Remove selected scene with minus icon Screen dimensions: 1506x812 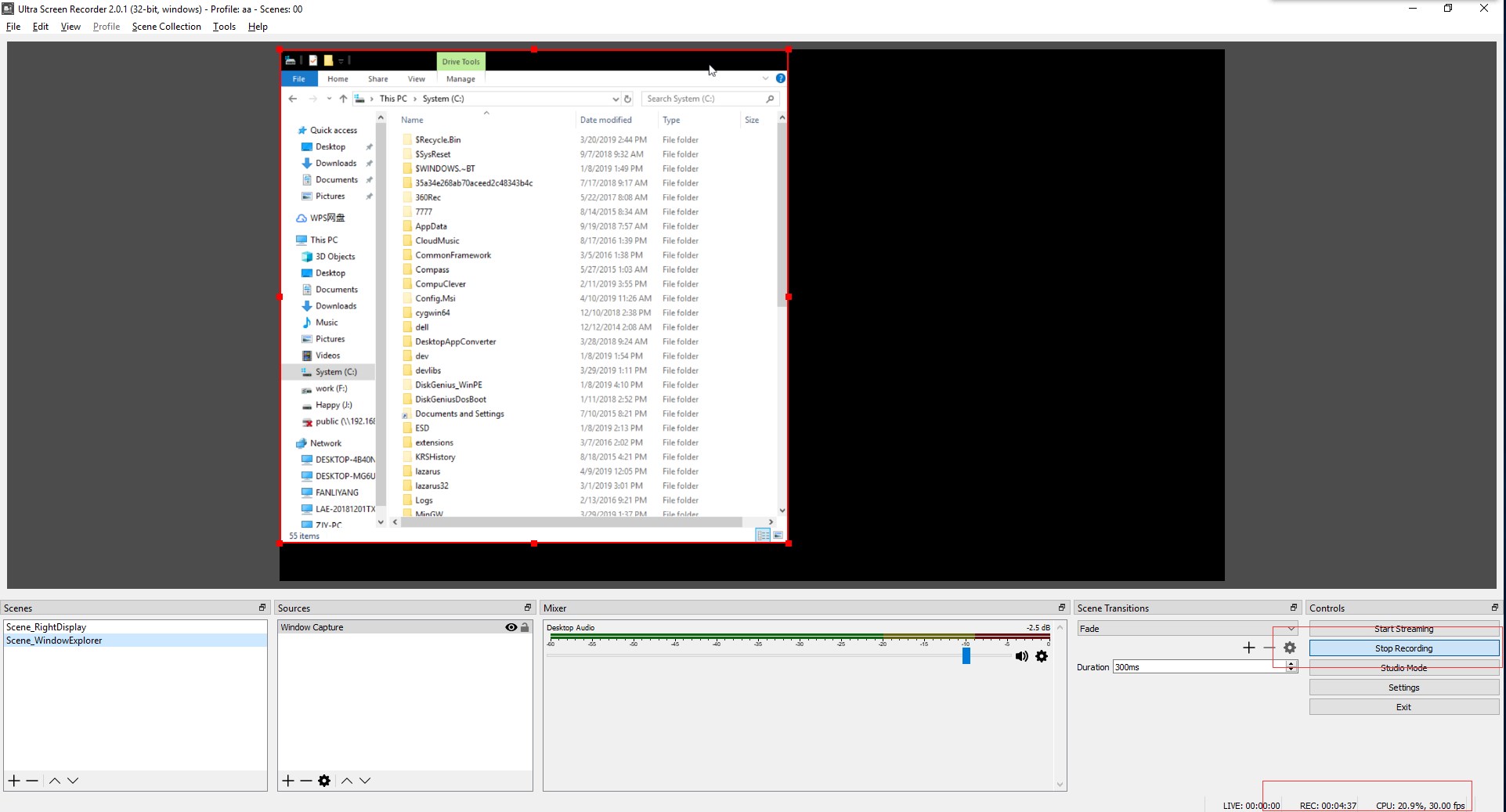[x=32, y=781]
